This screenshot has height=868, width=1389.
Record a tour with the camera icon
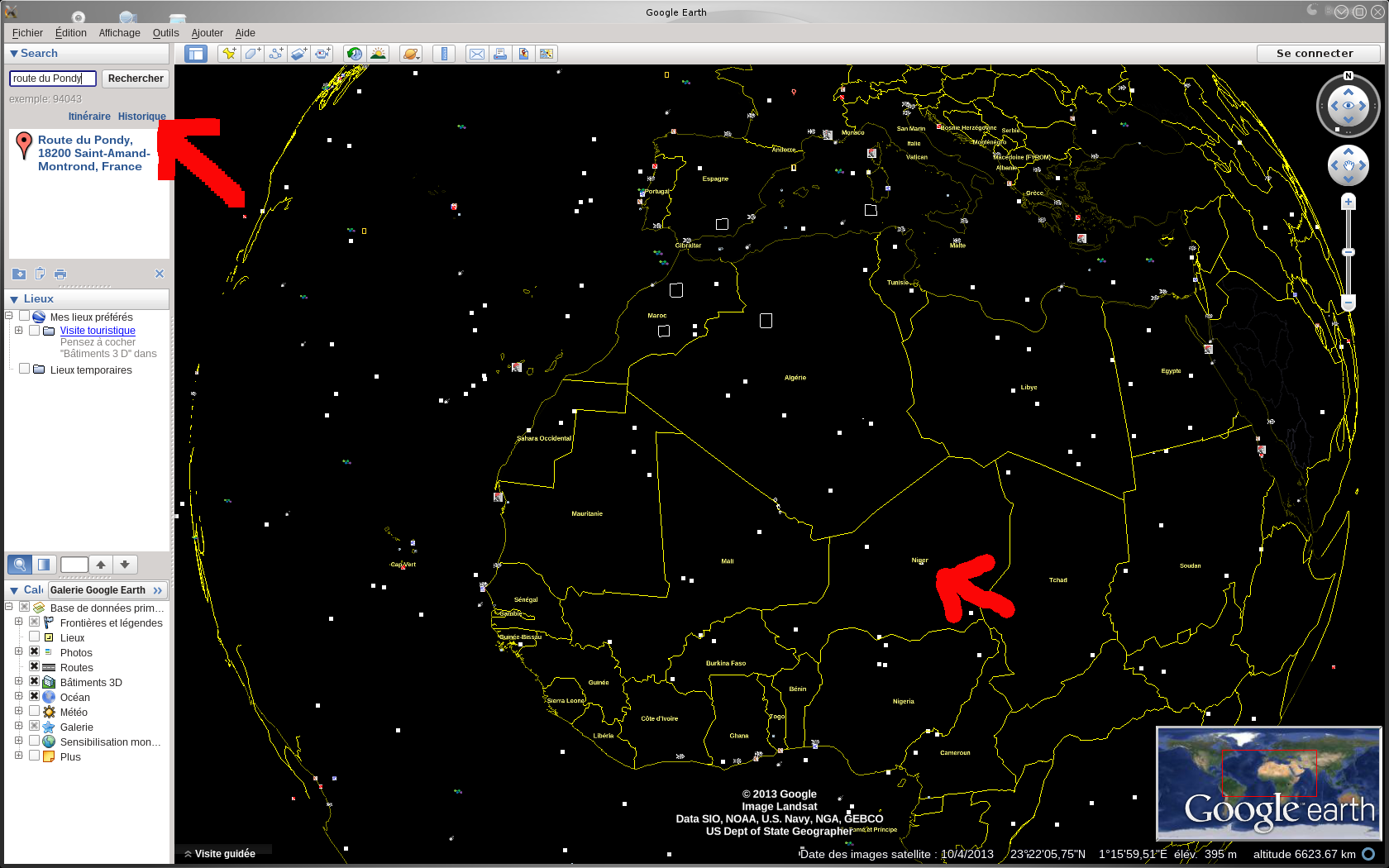(322, 54)
